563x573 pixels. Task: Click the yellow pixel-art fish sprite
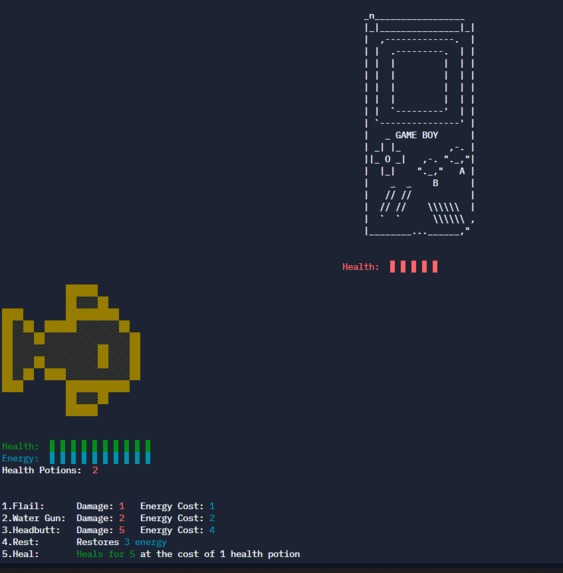pyautogui.click(x=71, y=350)
